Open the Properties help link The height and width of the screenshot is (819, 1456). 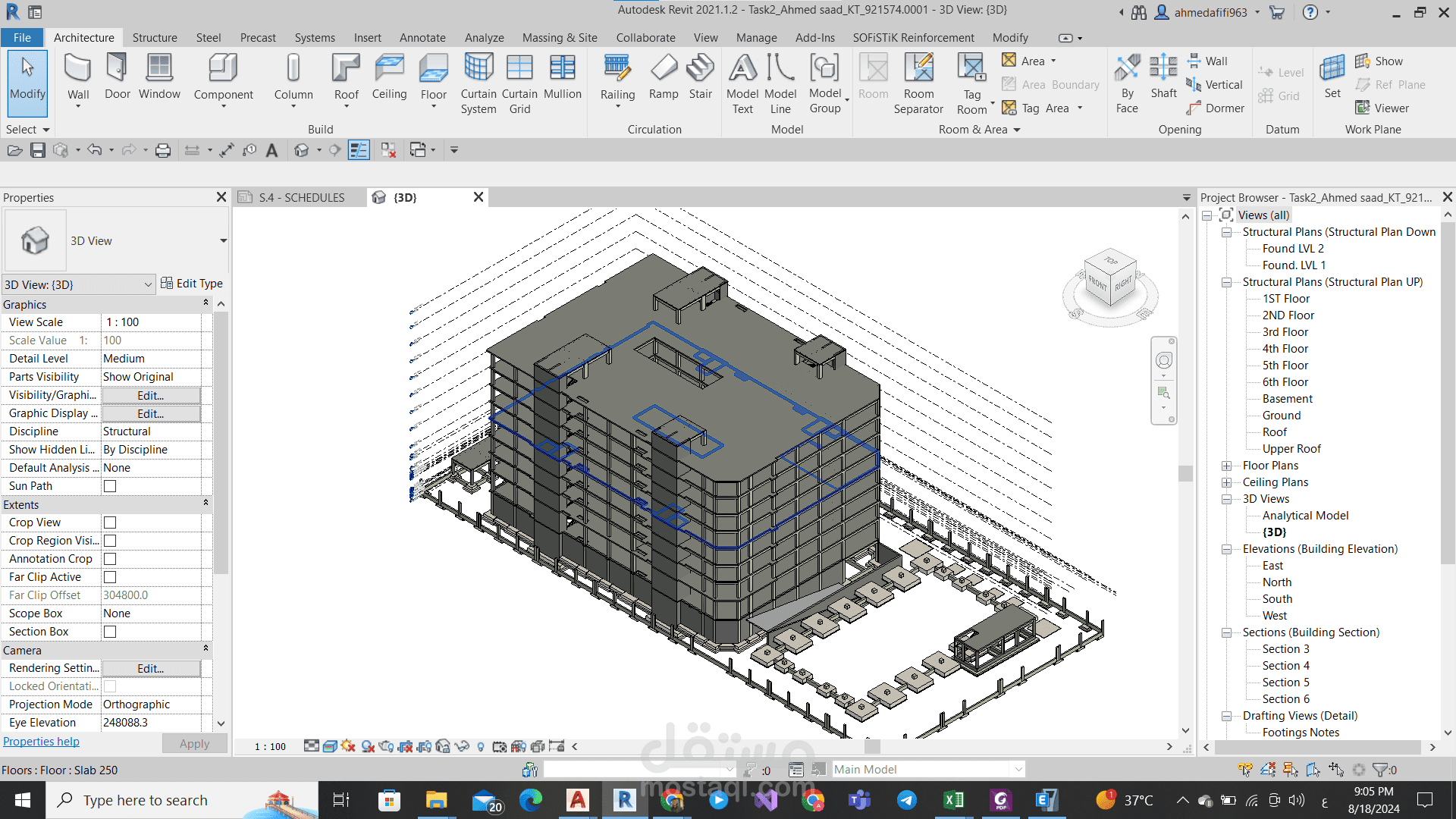41,741
